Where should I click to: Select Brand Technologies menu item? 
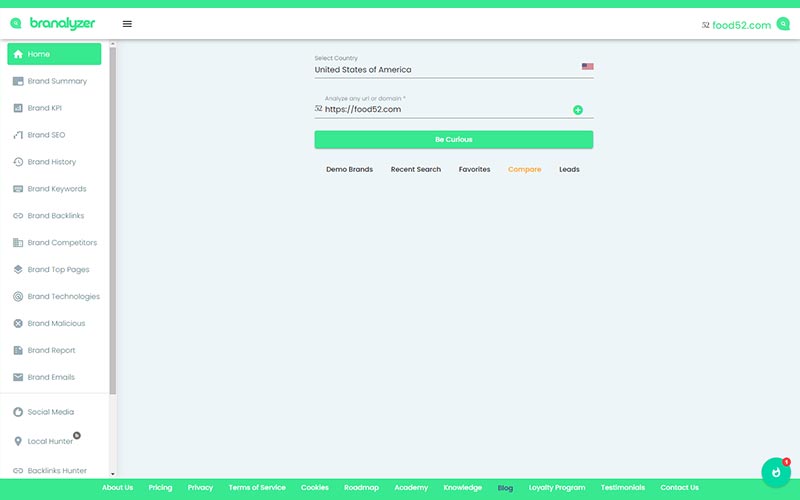click(54, 296)
